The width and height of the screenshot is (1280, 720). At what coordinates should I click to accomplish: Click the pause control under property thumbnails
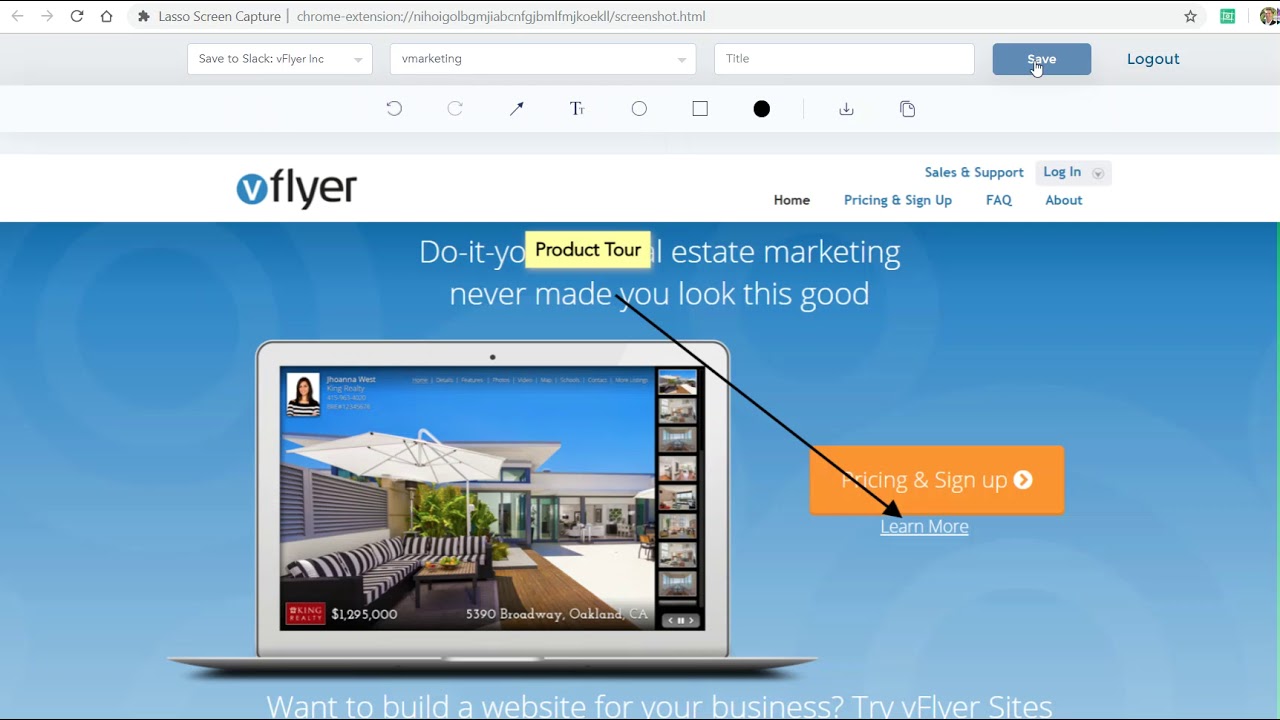click(681, 620)
